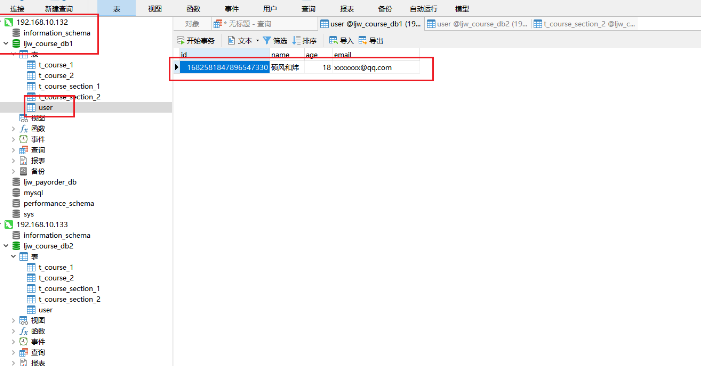Collapse the ljw_course_db1 database node
This screenshot has height=366, width=701.
click(x=6, y=43)
